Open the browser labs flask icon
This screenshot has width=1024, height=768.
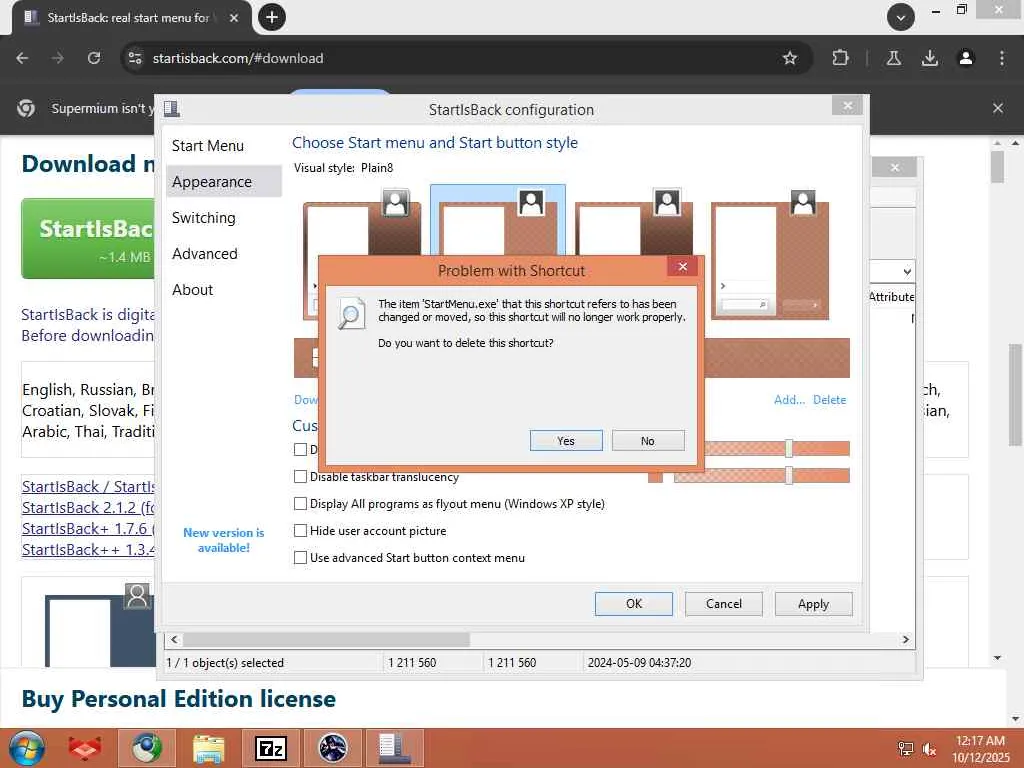click(893, 58)
